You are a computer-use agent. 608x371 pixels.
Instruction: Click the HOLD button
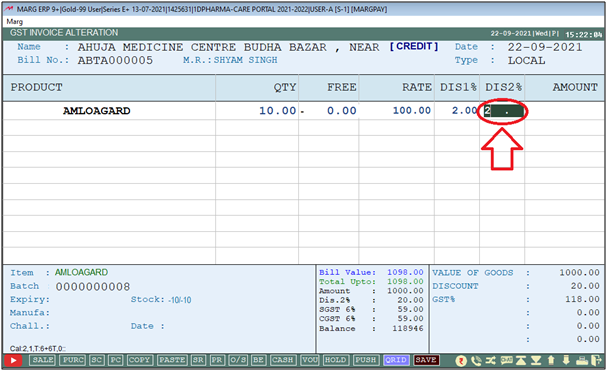335,360
